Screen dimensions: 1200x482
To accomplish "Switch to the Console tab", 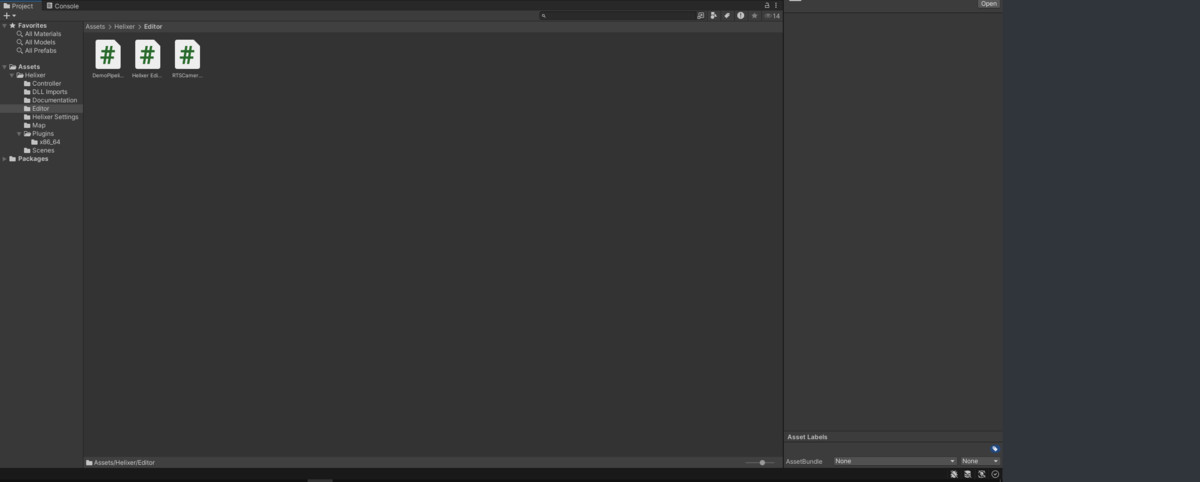I will click(63, 5).
